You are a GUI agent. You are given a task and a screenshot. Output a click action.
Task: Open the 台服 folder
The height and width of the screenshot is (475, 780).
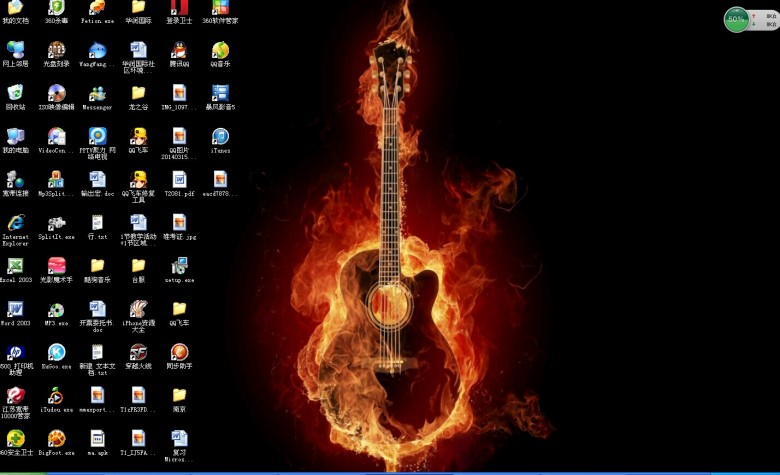138,266
